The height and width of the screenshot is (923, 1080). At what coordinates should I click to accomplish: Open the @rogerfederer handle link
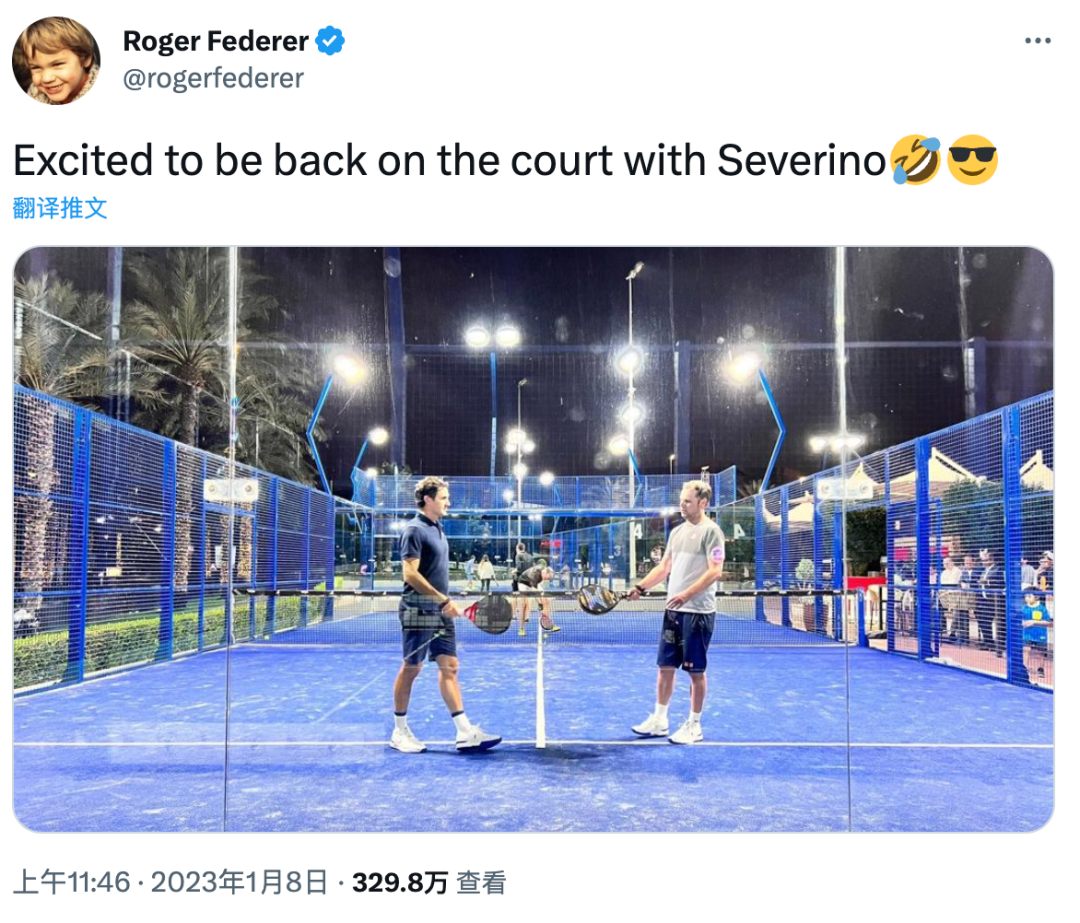coord(213,79)
